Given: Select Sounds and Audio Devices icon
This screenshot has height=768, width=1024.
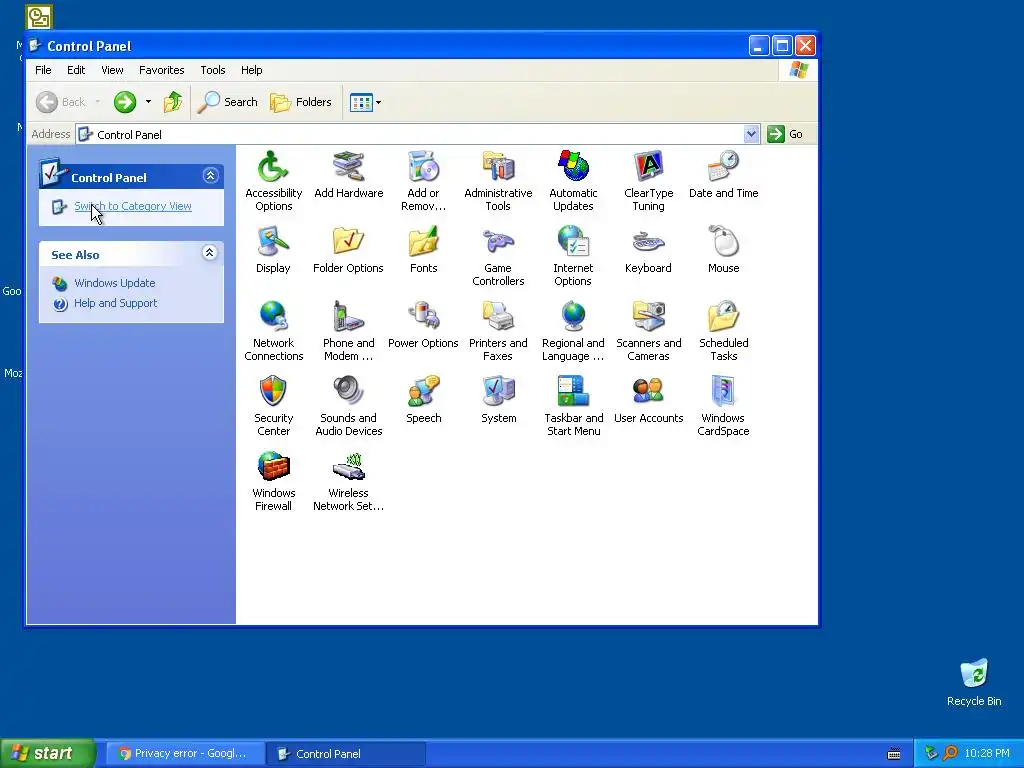Looking at the screenshot, I should [x=348, y=392].
